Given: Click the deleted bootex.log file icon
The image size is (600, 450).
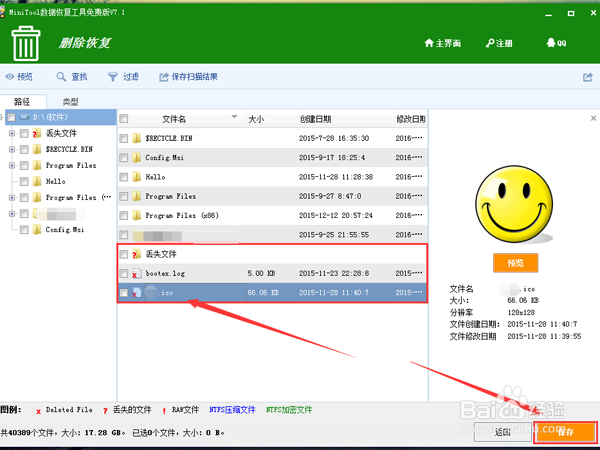Looking at the screenshot, I should coord(137,273).
